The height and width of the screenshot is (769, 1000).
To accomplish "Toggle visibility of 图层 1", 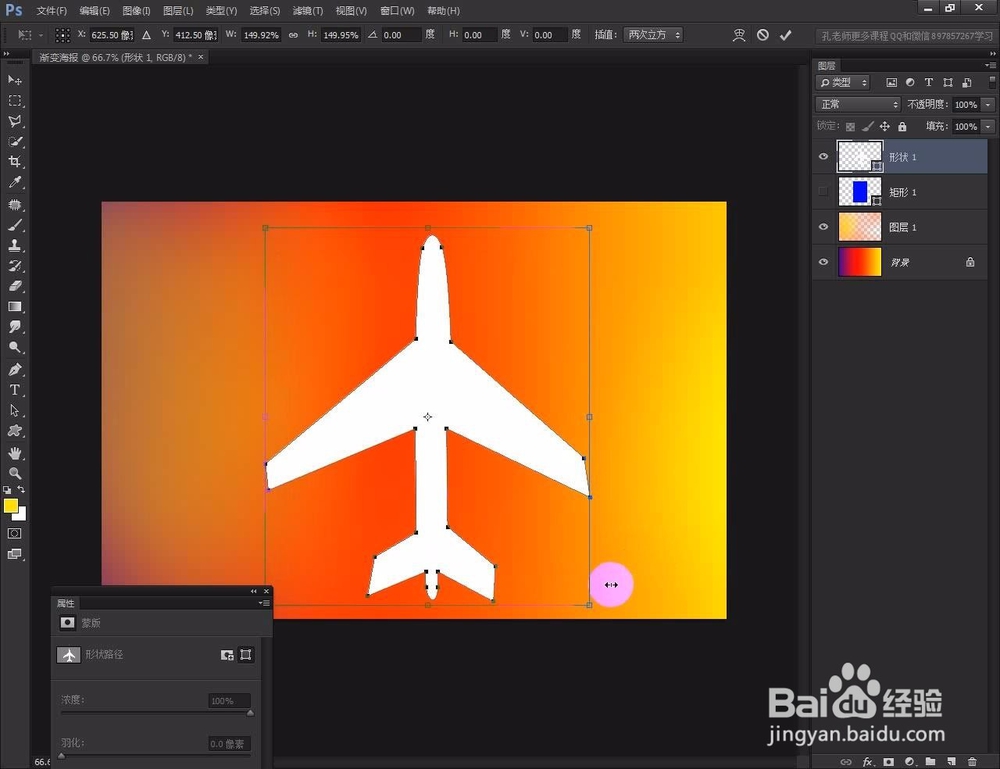I will point(823,227).
